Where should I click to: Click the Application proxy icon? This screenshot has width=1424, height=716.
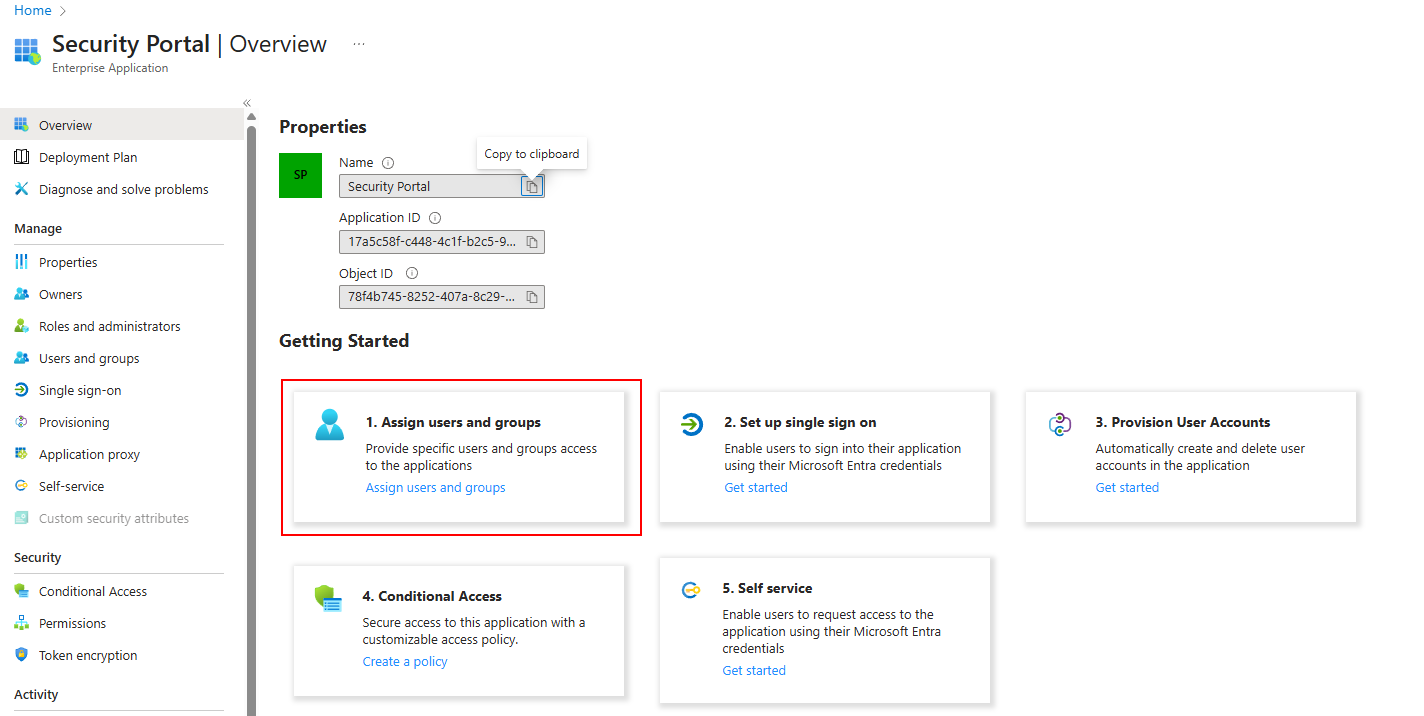tap(21, 454)
